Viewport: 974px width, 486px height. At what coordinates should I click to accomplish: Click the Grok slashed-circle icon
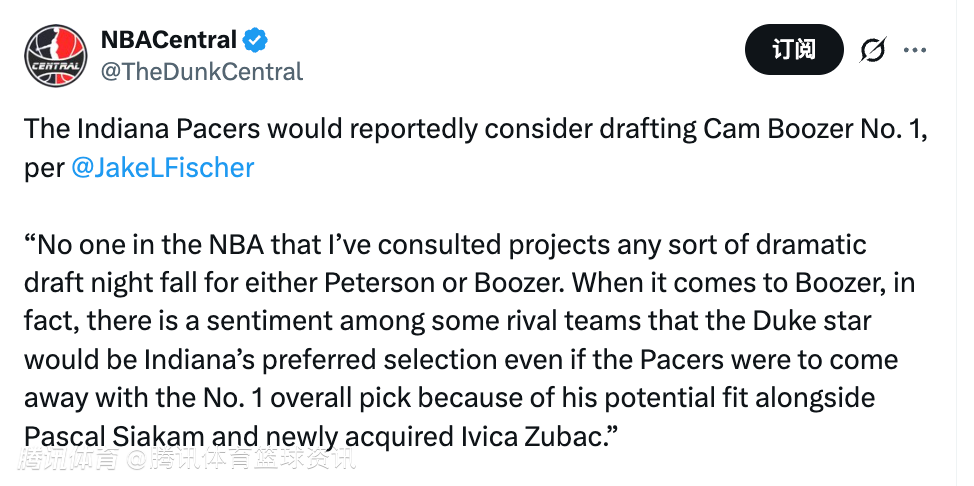tap(872, 49)
